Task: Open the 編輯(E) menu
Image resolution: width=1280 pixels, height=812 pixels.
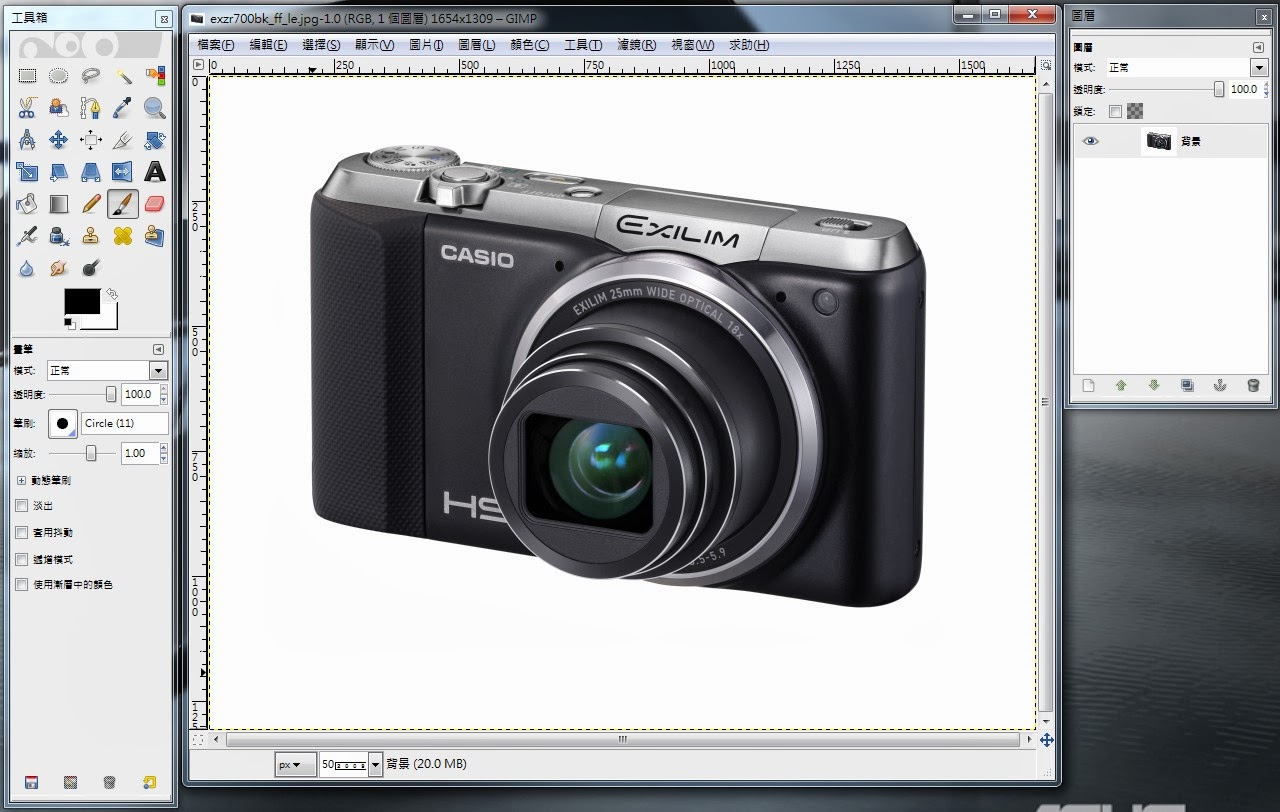Action: [x=268, y=45]
